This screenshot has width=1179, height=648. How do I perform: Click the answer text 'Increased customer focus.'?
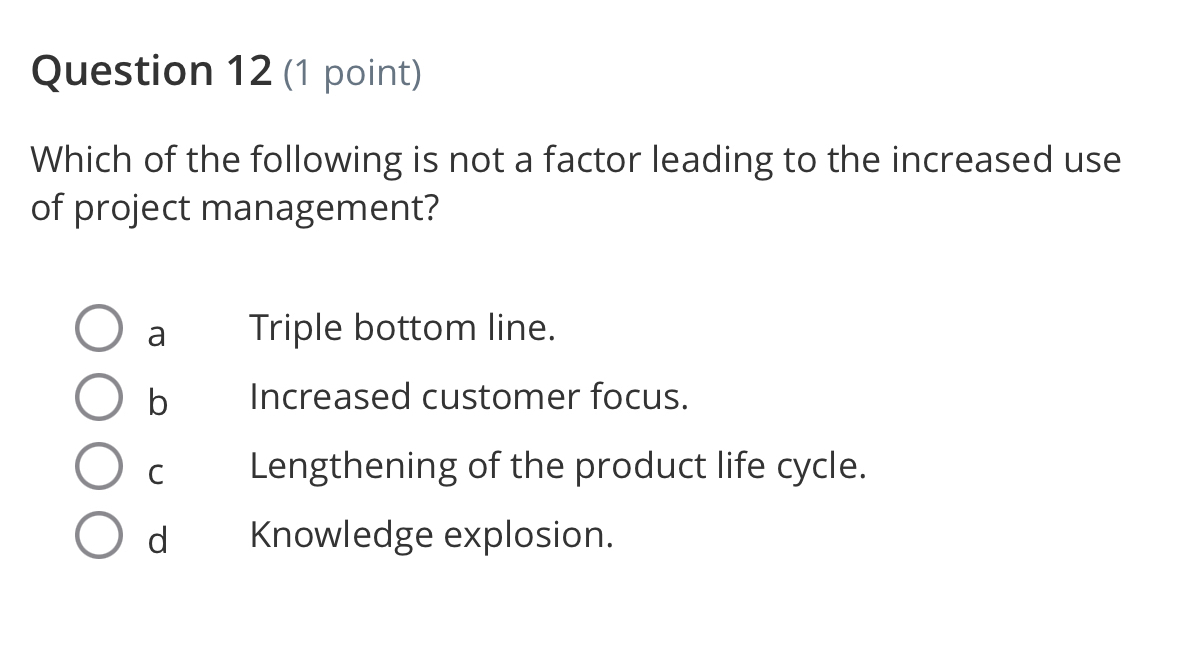(468, 397)
